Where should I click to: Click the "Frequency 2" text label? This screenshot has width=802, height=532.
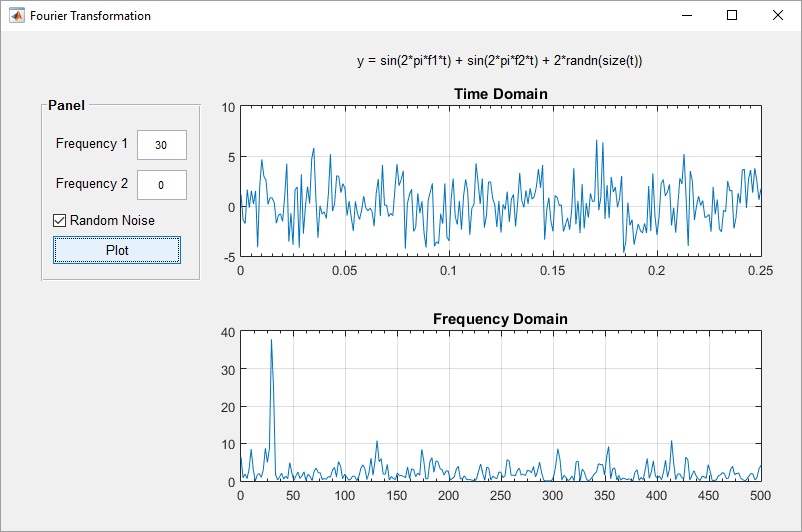[x=92, y=184]
